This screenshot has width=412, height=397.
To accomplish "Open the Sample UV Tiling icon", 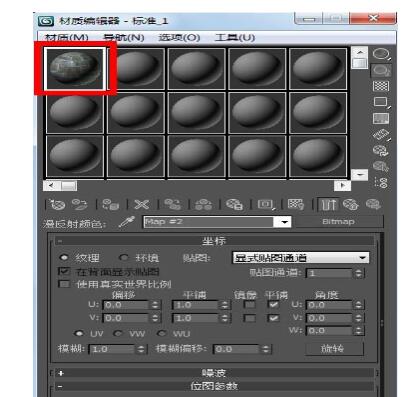I will click(381, 102).
